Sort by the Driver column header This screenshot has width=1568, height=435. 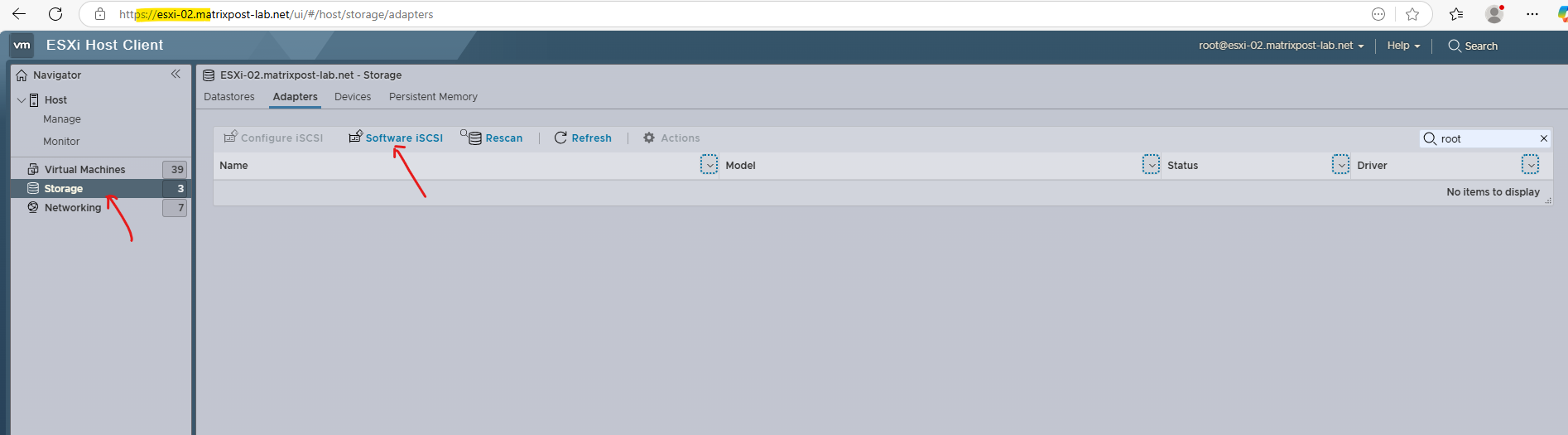(1372, 166)
